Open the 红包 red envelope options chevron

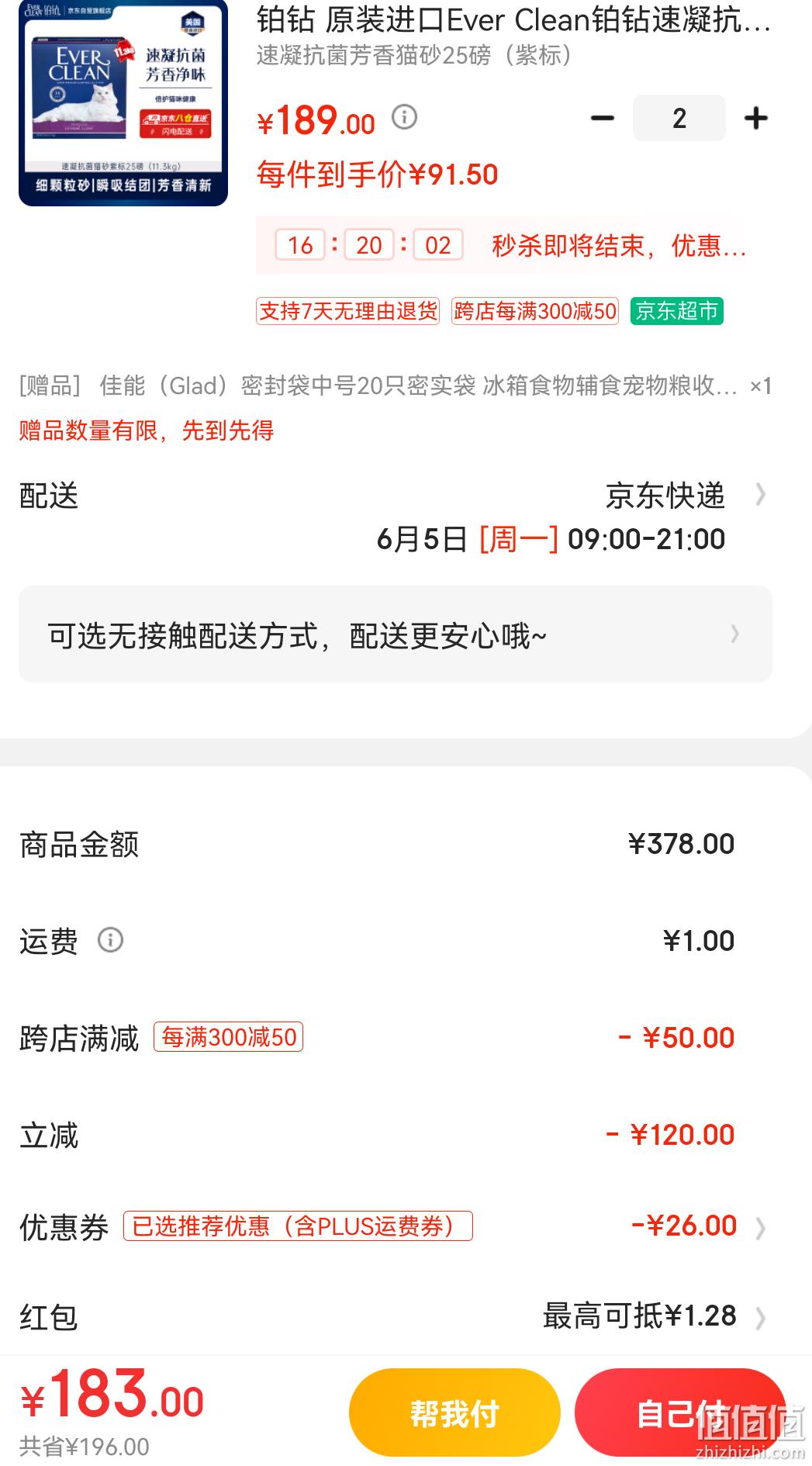pos(761,1318)
